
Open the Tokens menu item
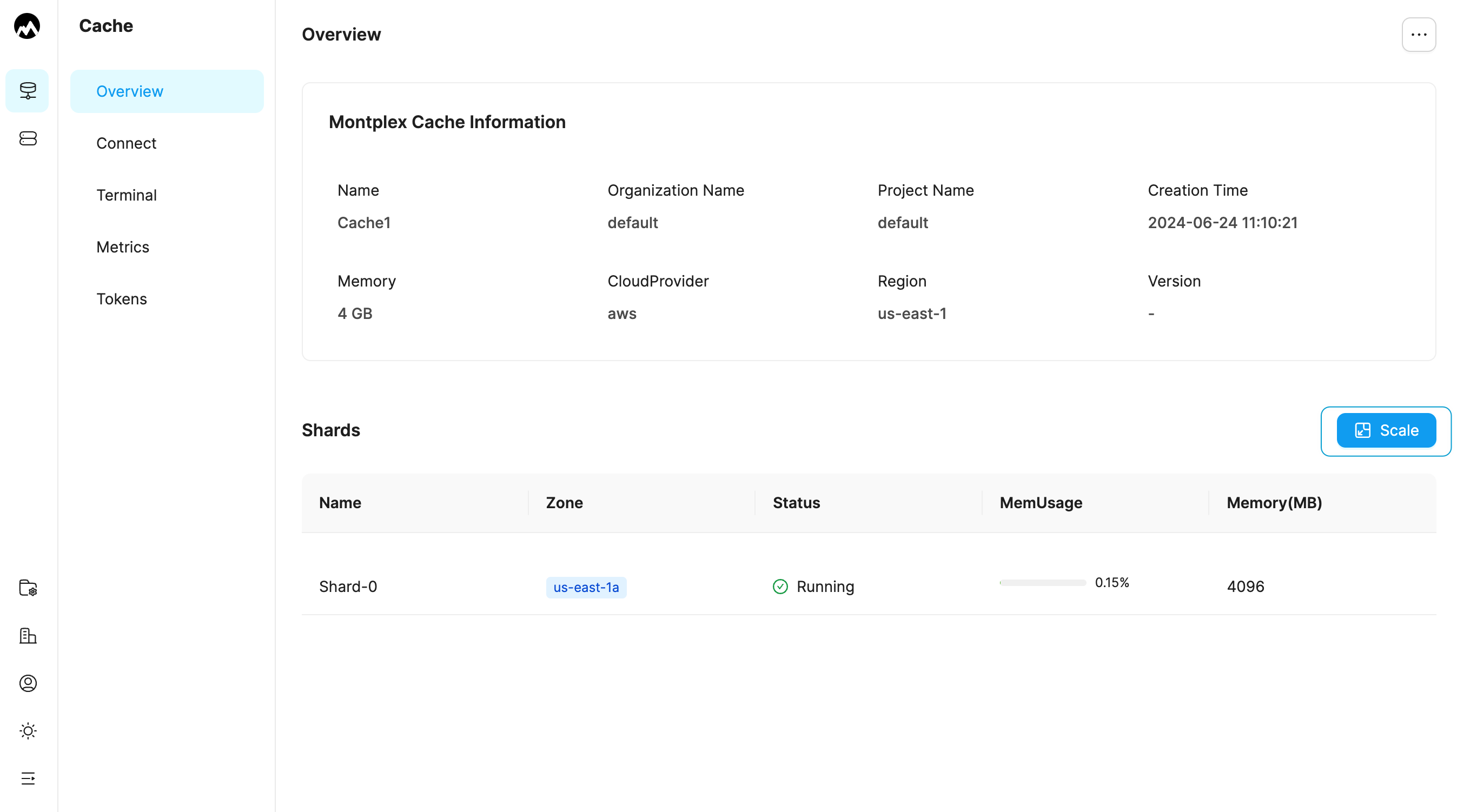[167, 298]
